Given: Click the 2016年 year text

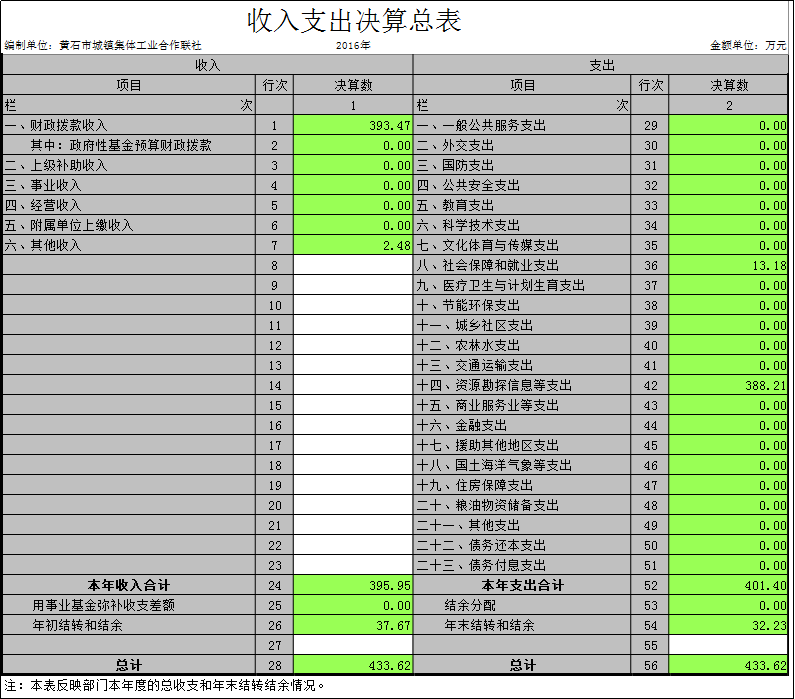Looking at the screenshot, I should [x=353, y=46].
